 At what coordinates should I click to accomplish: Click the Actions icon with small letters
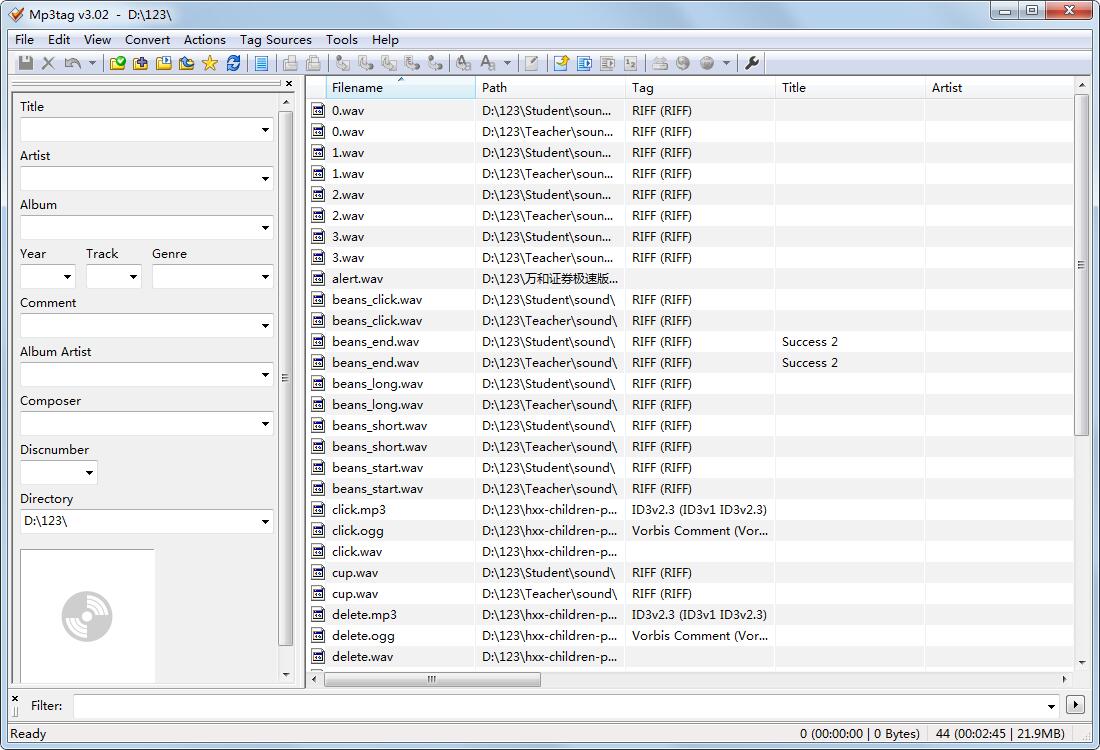click(x=464, y=63)
